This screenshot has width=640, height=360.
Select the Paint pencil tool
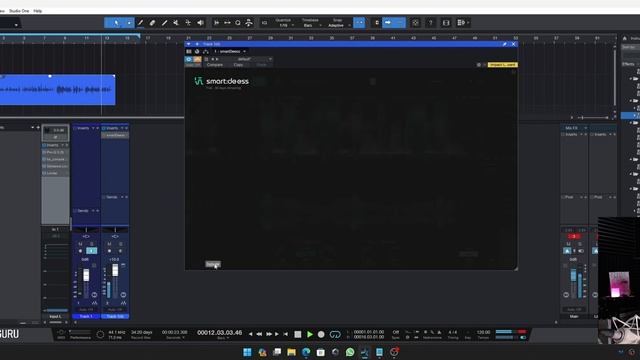point(140,23)
